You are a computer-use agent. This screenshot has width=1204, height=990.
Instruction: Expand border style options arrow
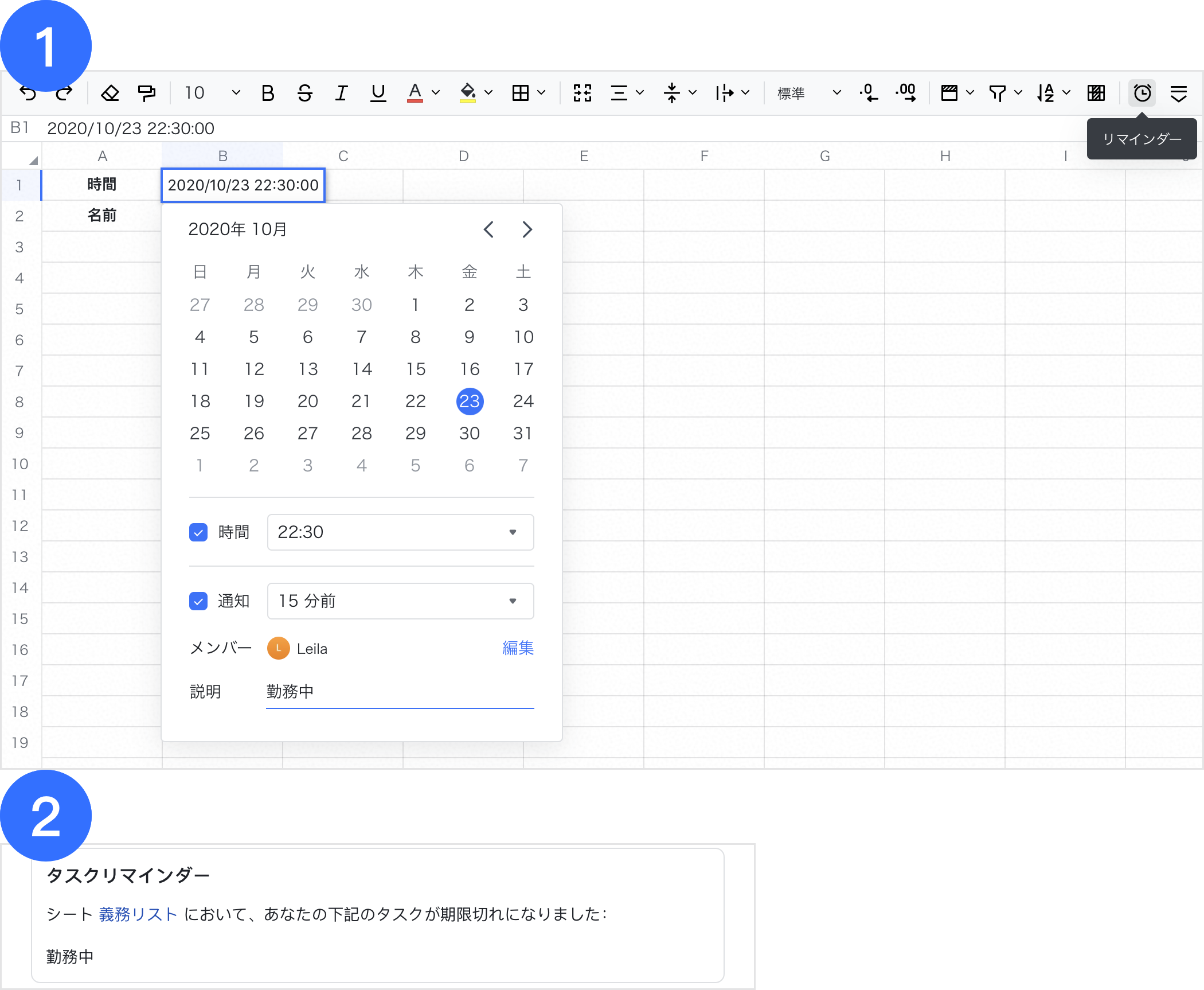coord(541,93)
